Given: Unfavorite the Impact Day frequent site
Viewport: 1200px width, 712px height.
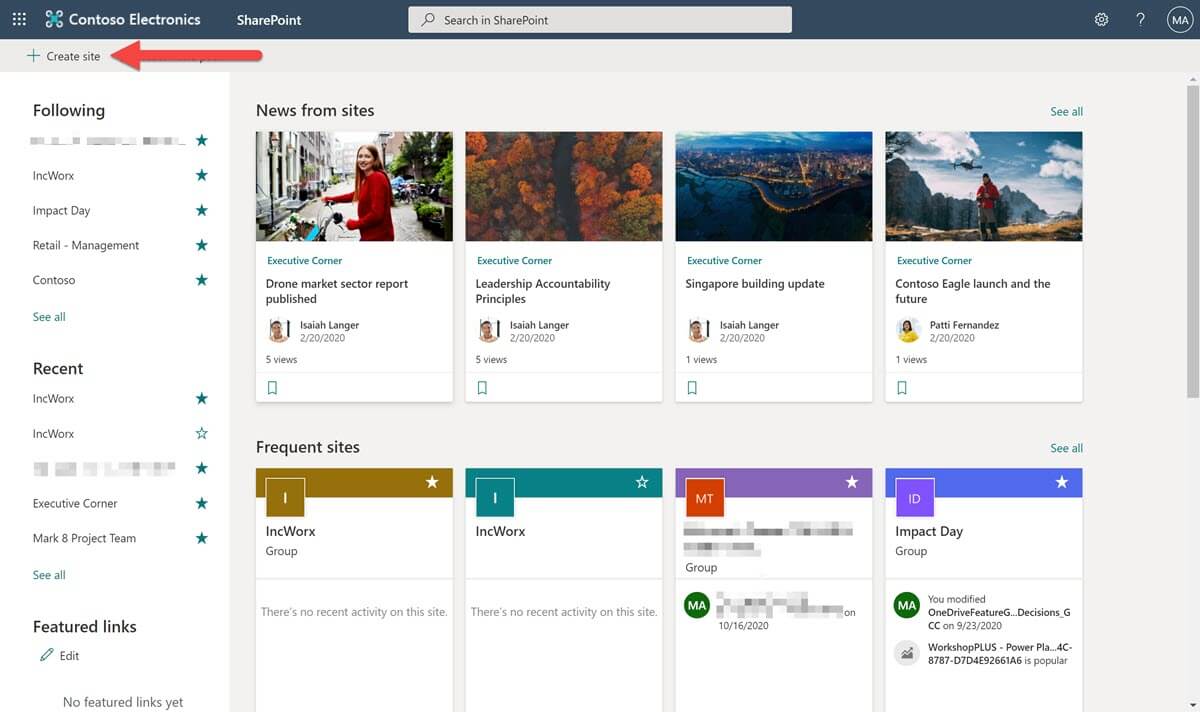Looking at the screenshot, I should pyautogui.click(x=1061, y=480).
